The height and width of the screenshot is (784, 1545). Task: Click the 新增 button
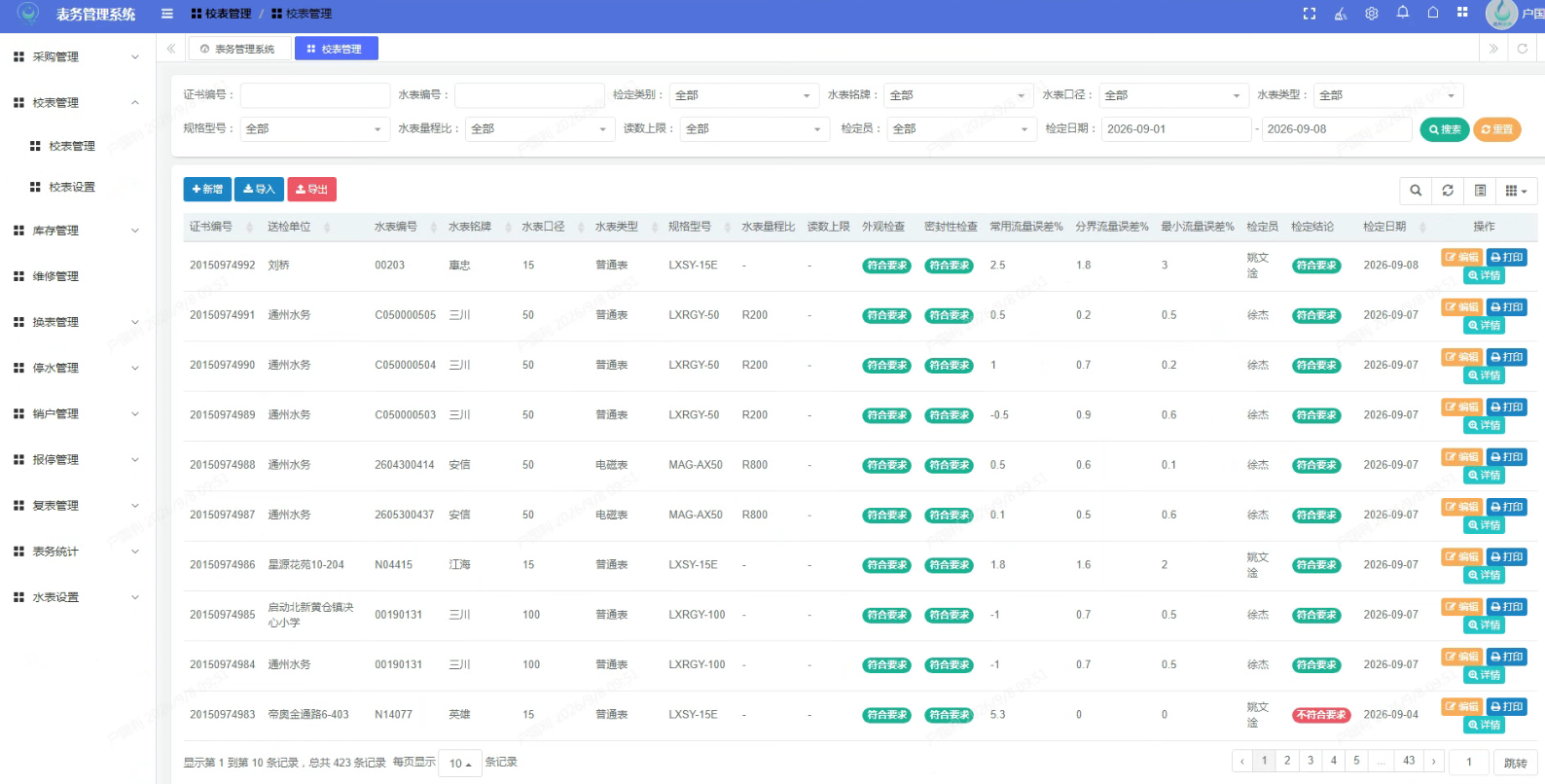coord(207,190)
